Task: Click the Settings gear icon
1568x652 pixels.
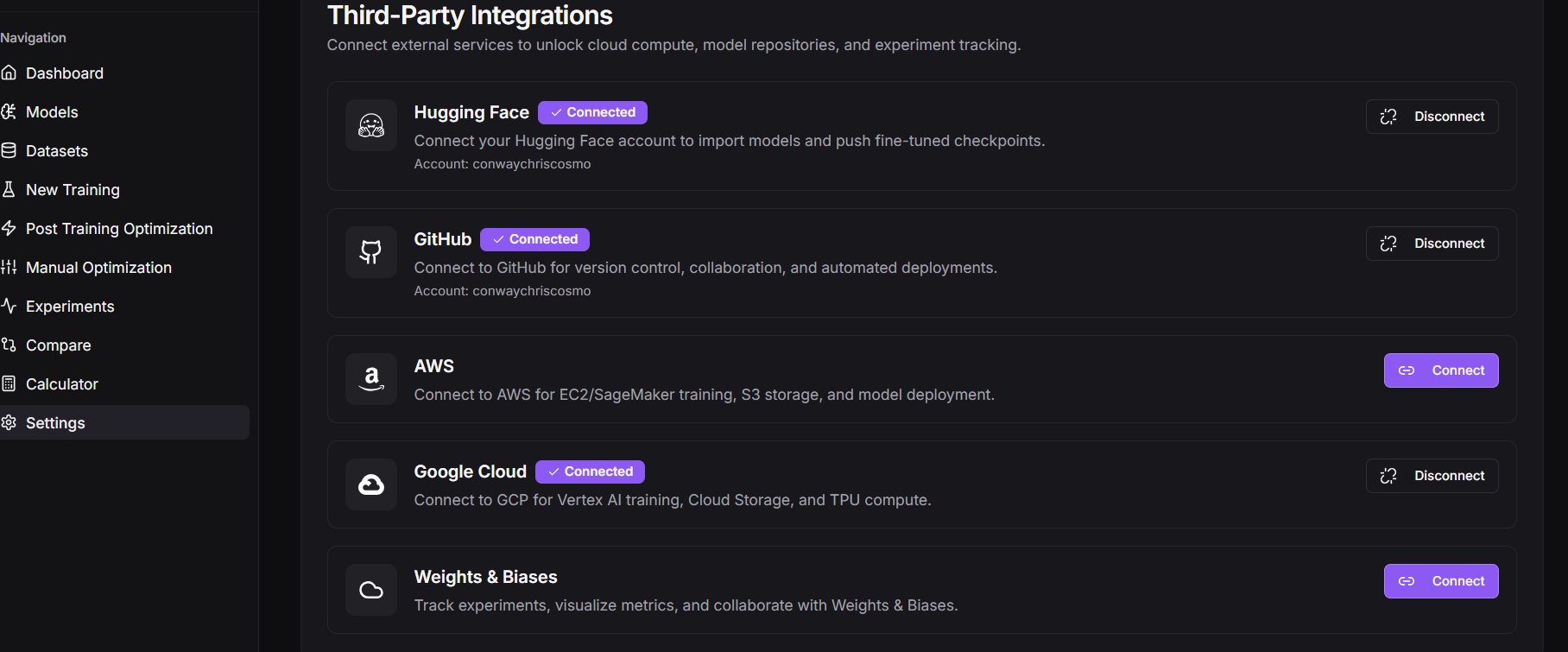Action: click(9, 422)
